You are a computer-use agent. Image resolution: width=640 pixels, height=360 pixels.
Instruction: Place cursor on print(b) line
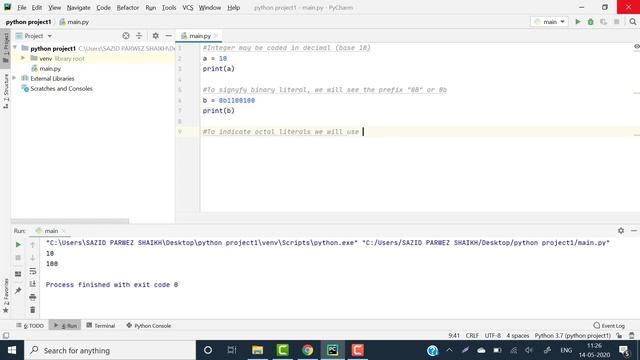coord(218,111)
